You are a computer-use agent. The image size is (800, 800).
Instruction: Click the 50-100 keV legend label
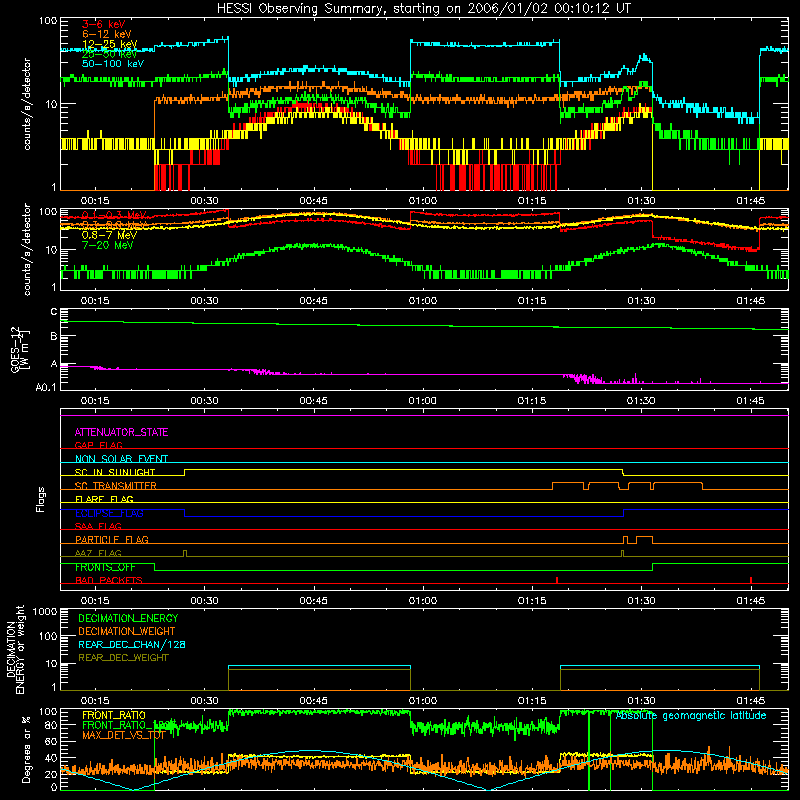112,64
